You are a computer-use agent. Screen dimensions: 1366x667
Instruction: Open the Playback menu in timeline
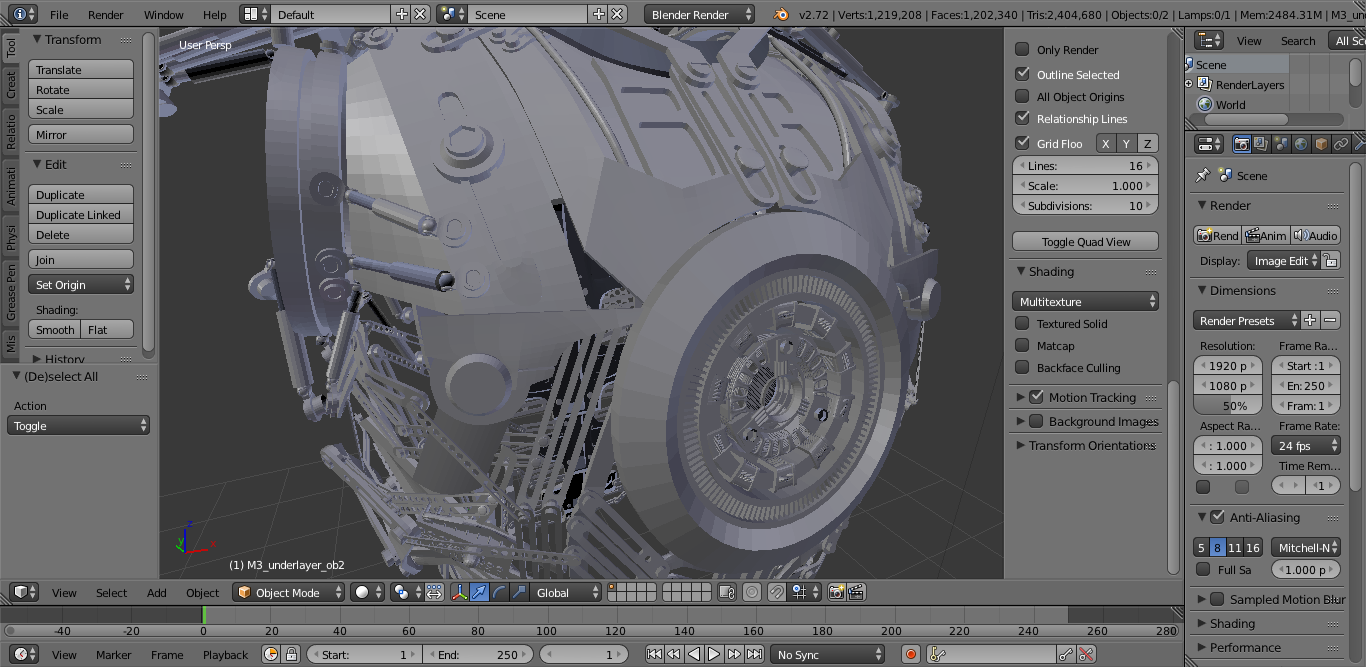coord(225,654)
